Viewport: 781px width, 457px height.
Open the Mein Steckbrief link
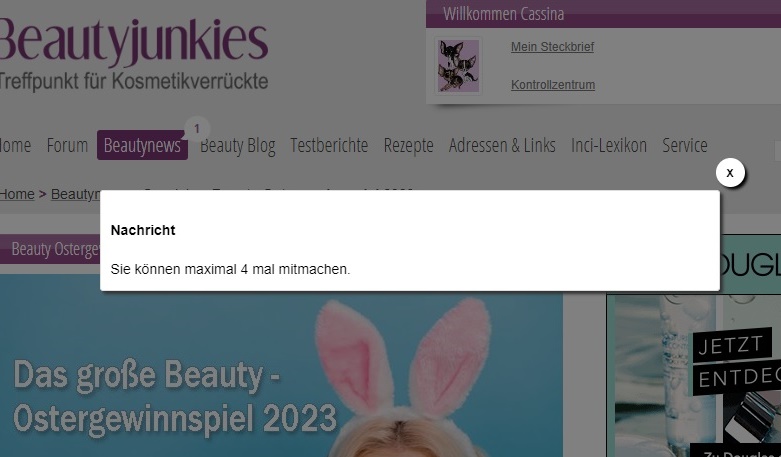(x=552, y=47)
